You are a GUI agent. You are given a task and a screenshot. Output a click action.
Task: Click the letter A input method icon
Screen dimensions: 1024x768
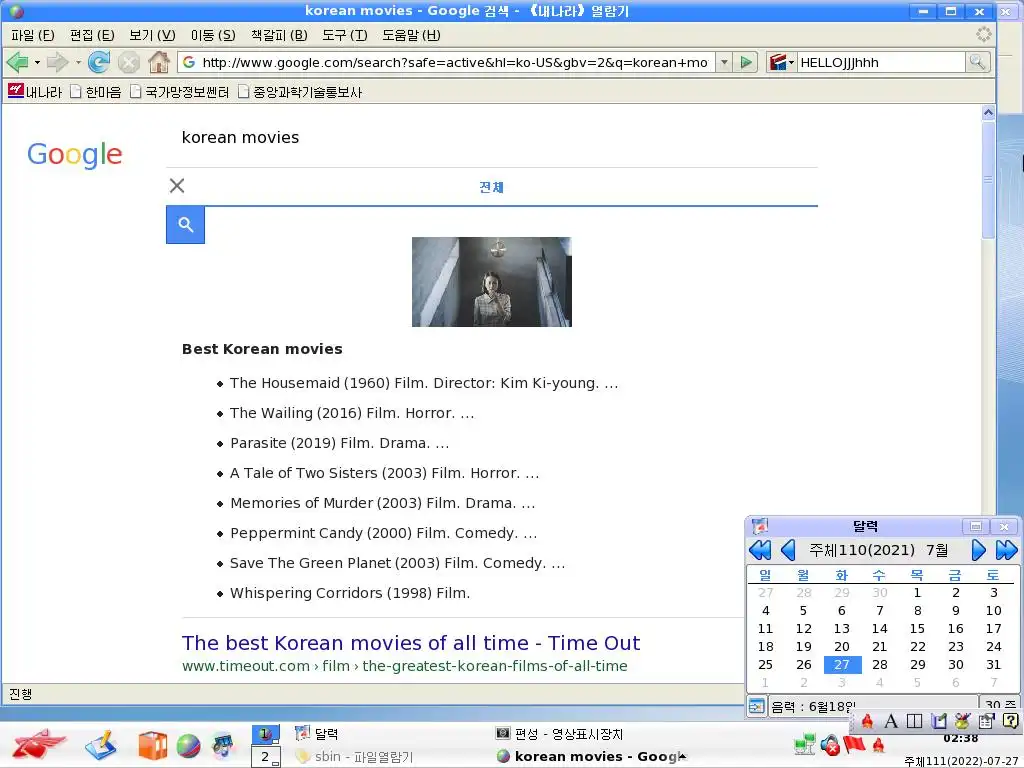(891, 721)
